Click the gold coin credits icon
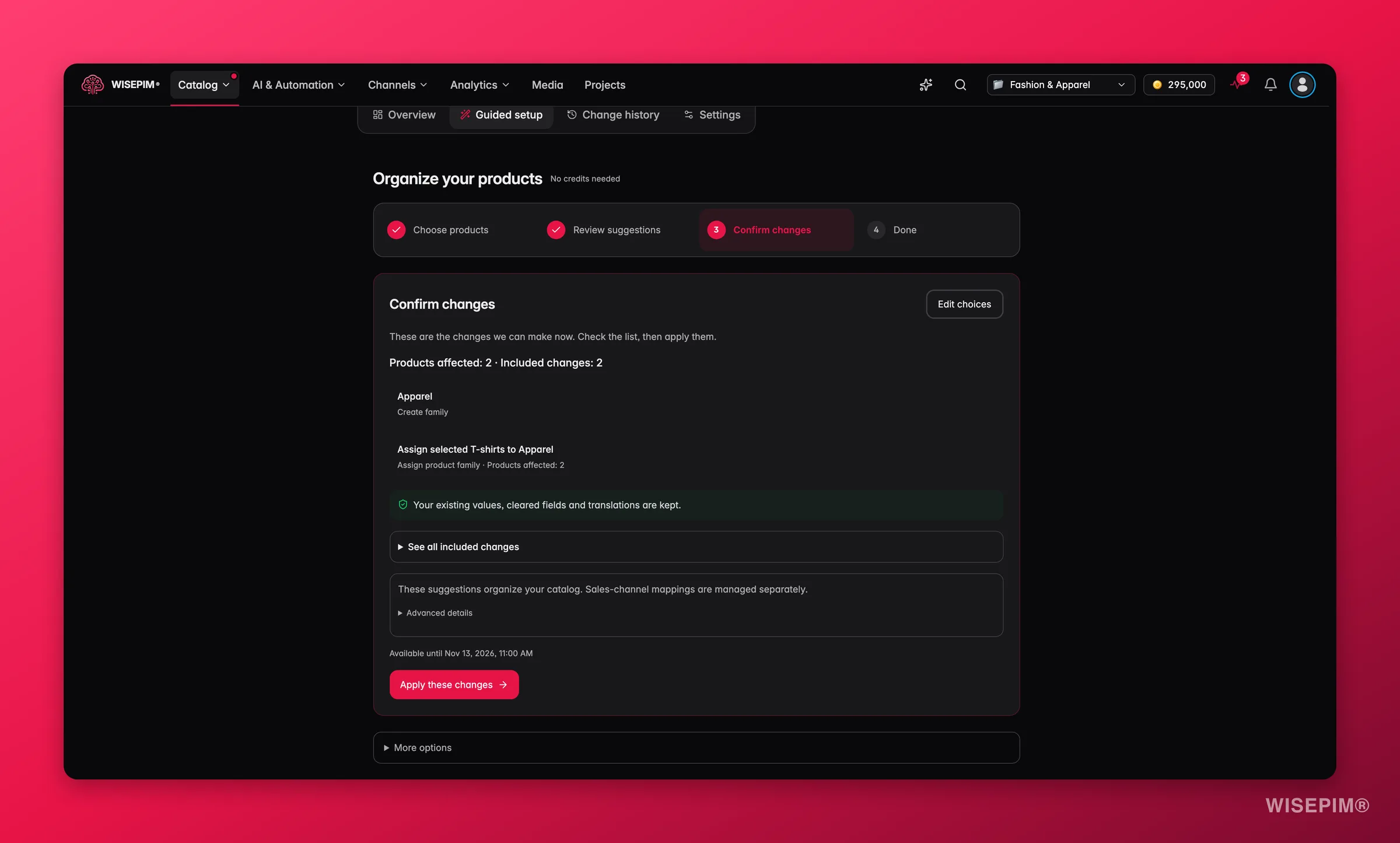1400x843 pixels. click(1157, 85)
